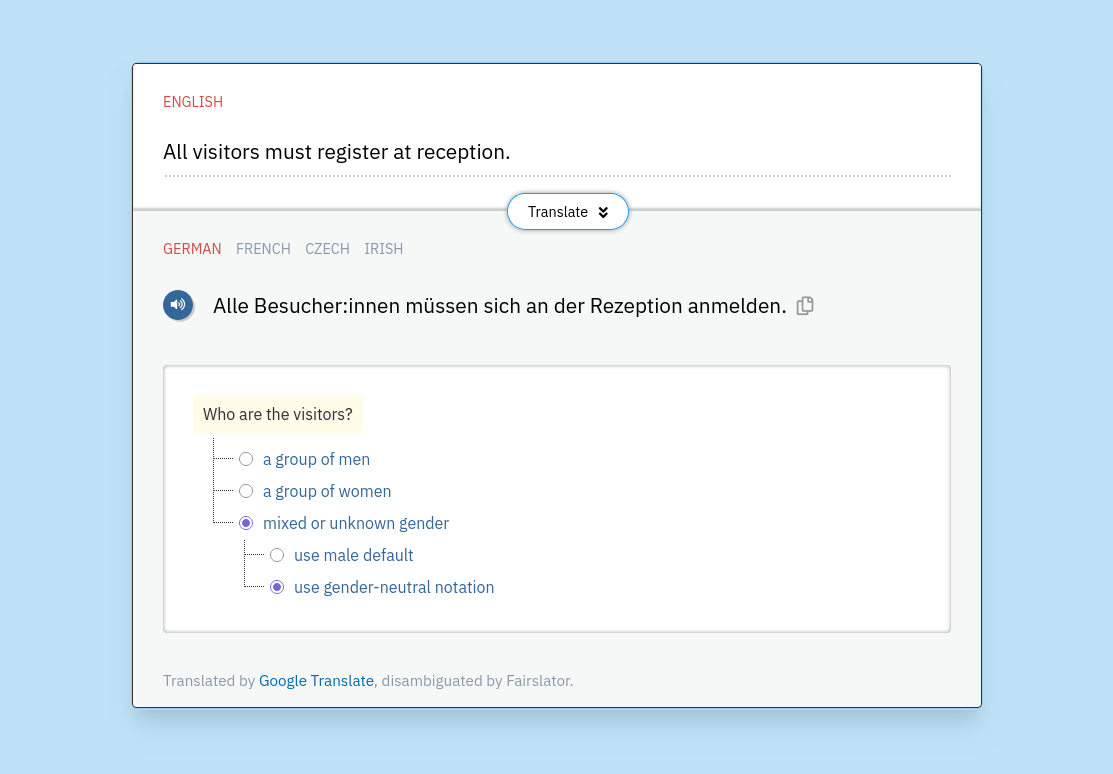Open the Irish translation tab
The height and width of the screenshot is (774, 1113).
(383, 249)
